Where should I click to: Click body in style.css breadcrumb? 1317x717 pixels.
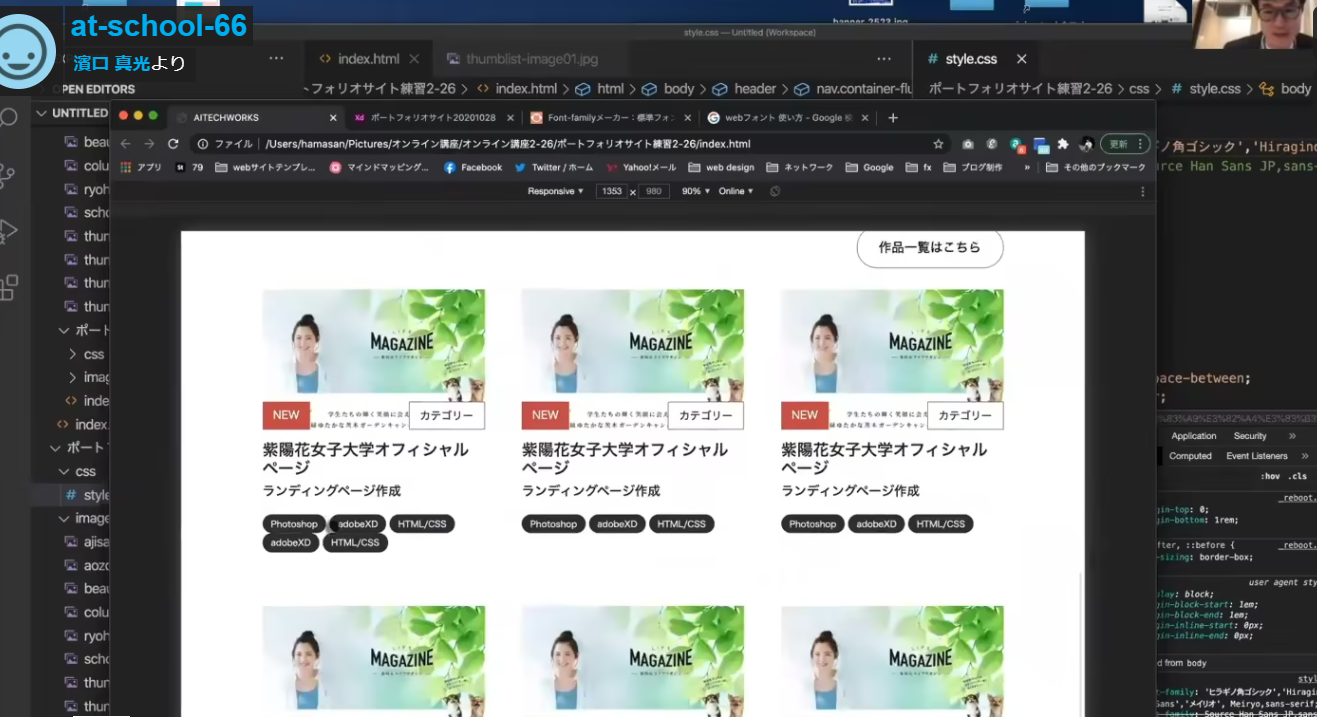coord(1296,88)
